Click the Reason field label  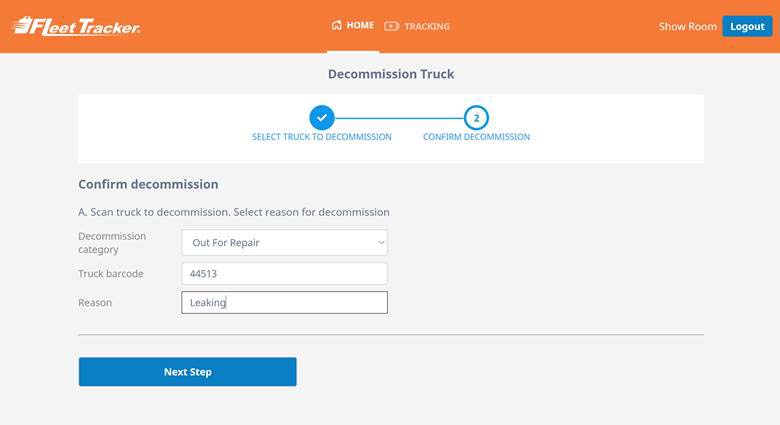[95, 302]
